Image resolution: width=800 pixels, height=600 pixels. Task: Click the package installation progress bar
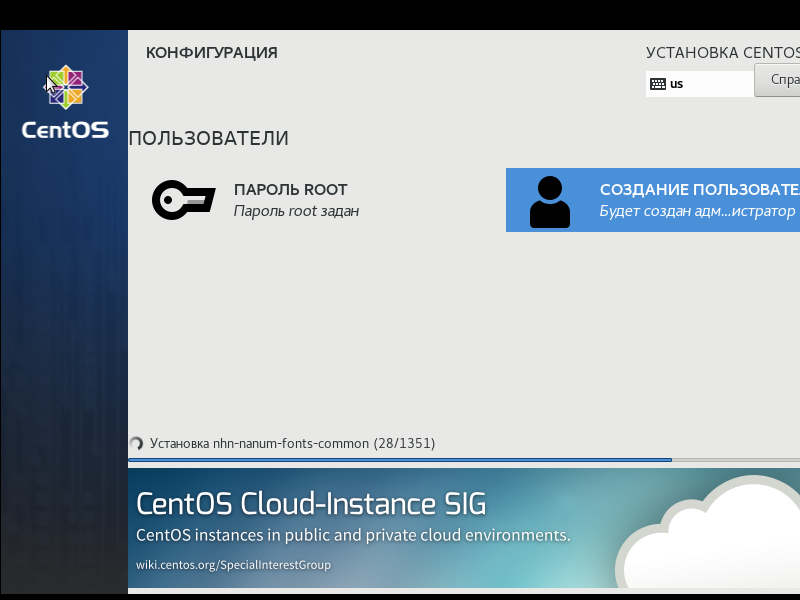(x=464, y=460)
